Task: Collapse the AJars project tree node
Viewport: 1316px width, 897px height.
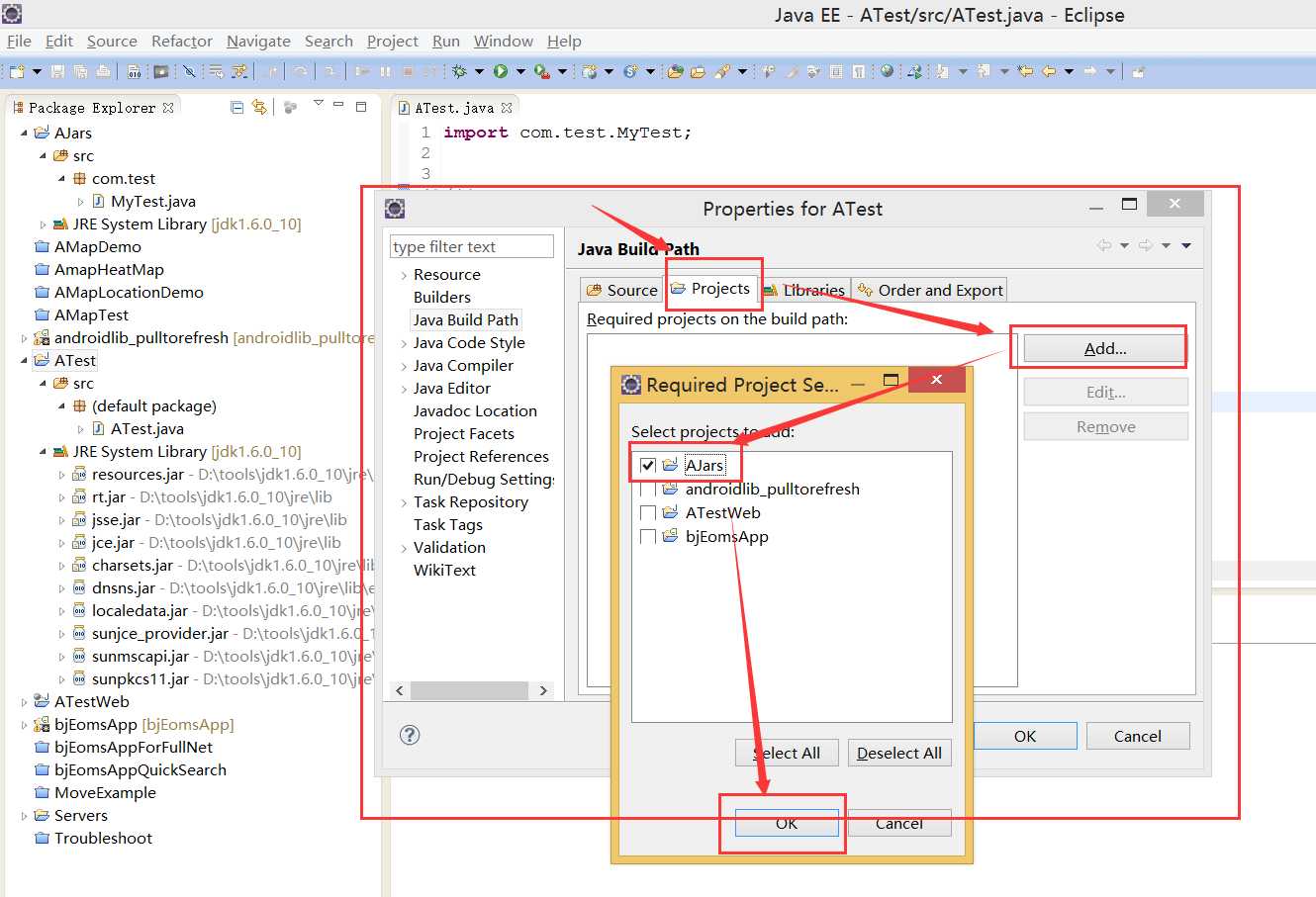Action: [x=24, y=133]
